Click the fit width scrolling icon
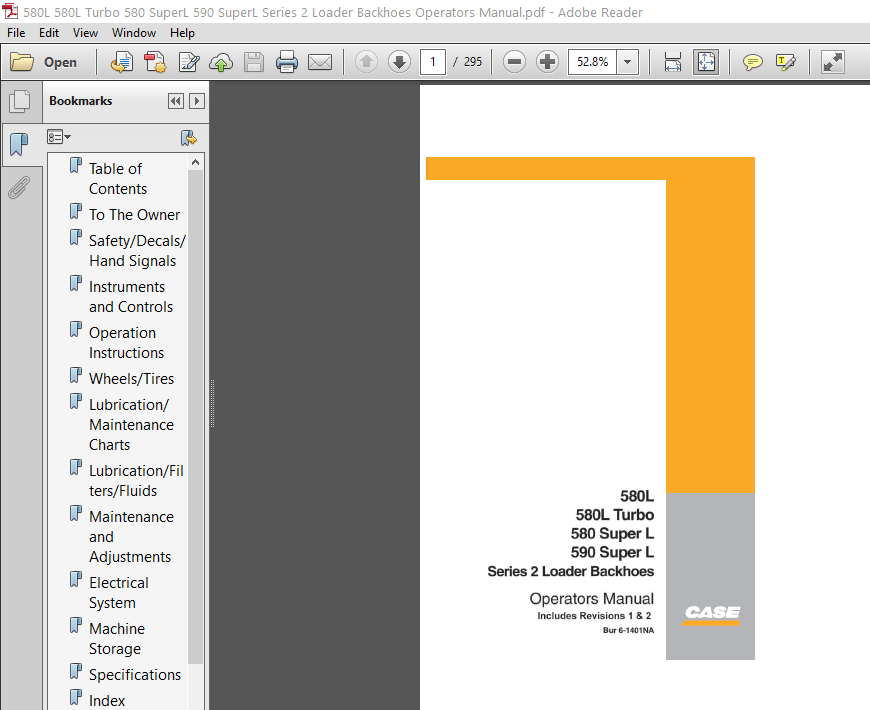870x710 pixels. pos(672,62)
